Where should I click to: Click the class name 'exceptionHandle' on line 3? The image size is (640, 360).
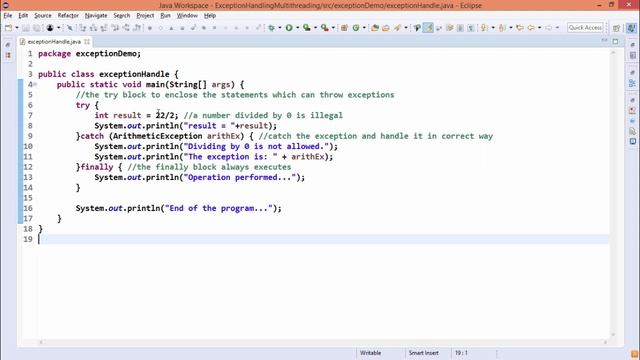[134, 74]
